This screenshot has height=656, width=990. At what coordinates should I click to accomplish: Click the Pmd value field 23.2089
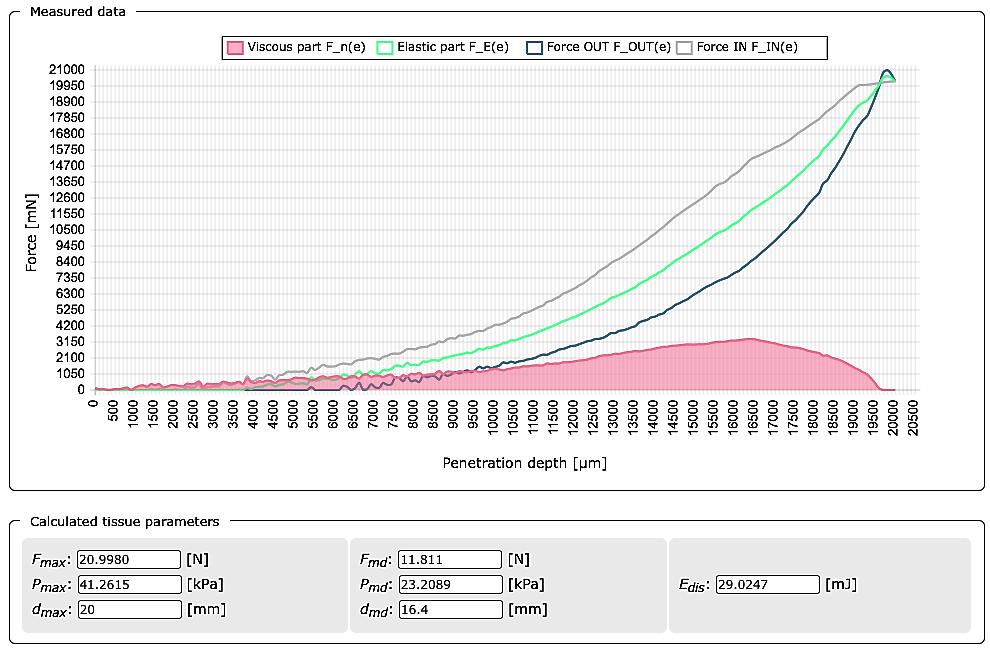click(x=450, y=584)
